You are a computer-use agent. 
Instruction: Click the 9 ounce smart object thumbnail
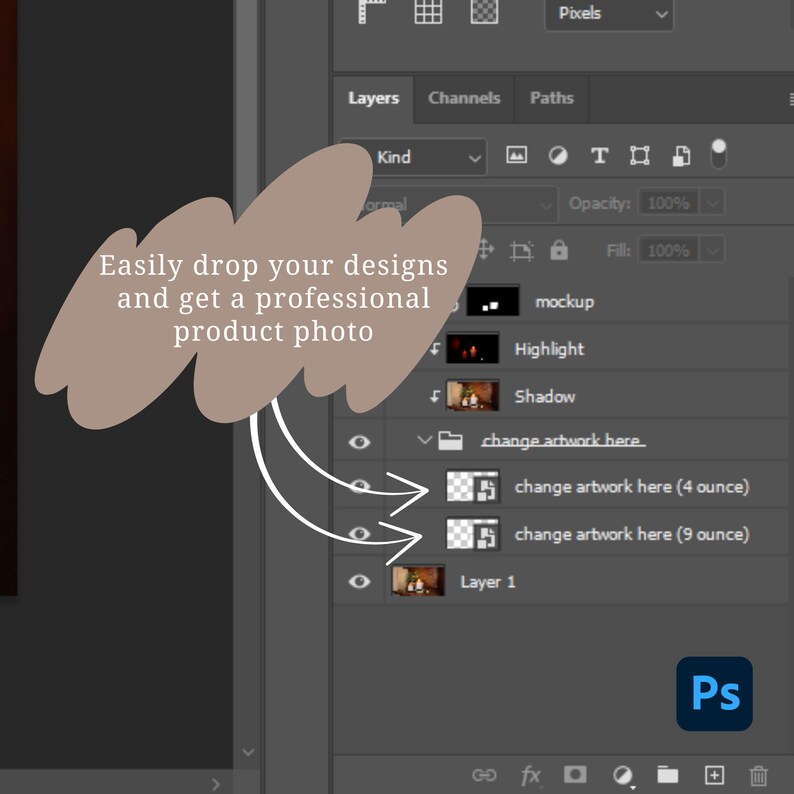pos(472,533)
